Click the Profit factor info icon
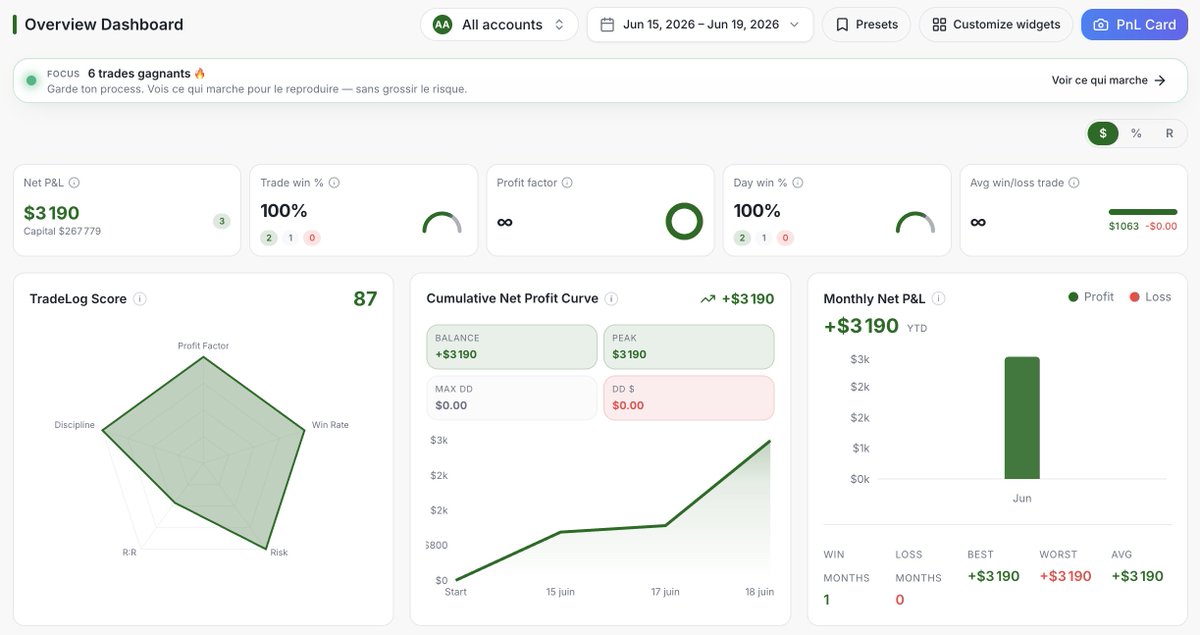The width and height of the screenshot is (1200, 635). [567, 183]
